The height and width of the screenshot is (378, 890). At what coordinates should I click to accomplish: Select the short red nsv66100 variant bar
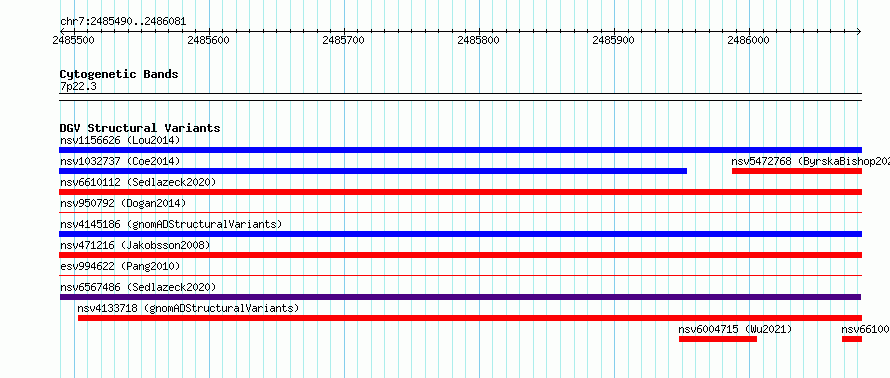(852, 339)
